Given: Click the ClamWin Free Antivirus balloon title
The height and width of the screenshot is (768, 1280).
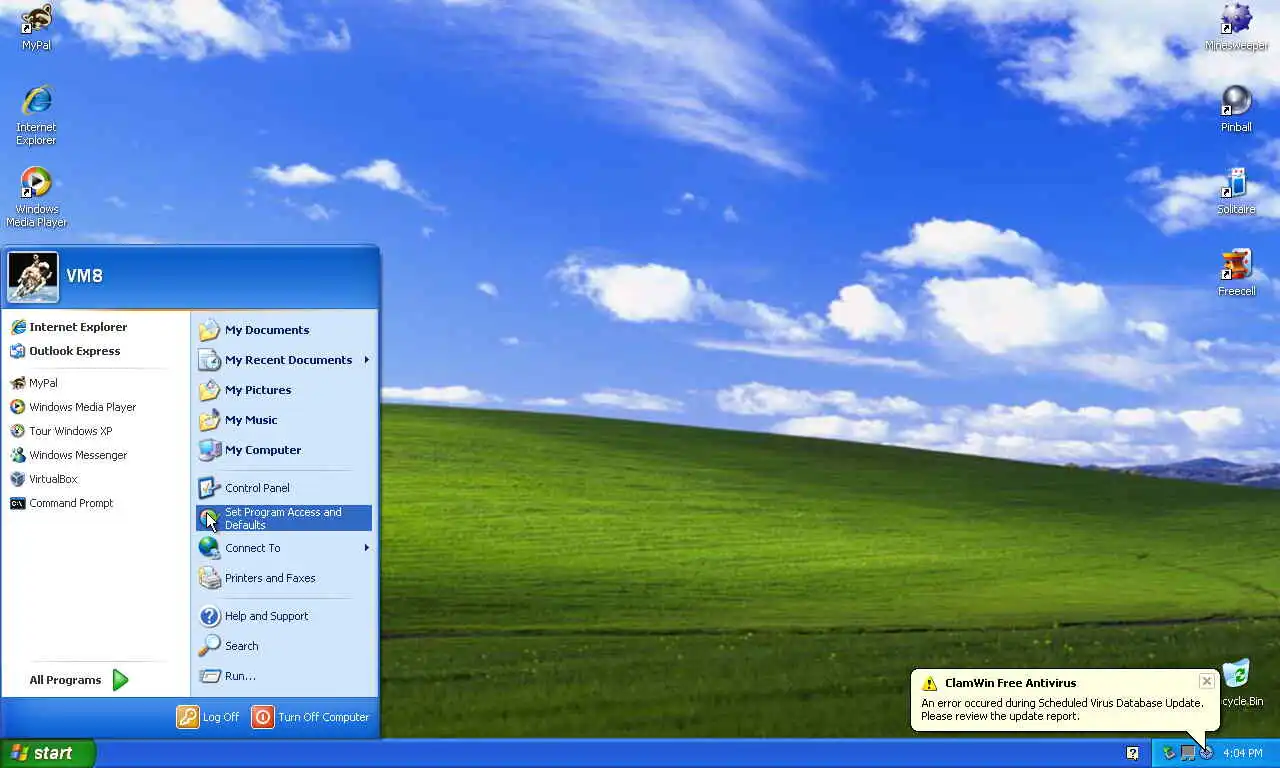Looking at the screenshot, I should pos(1011,683).
